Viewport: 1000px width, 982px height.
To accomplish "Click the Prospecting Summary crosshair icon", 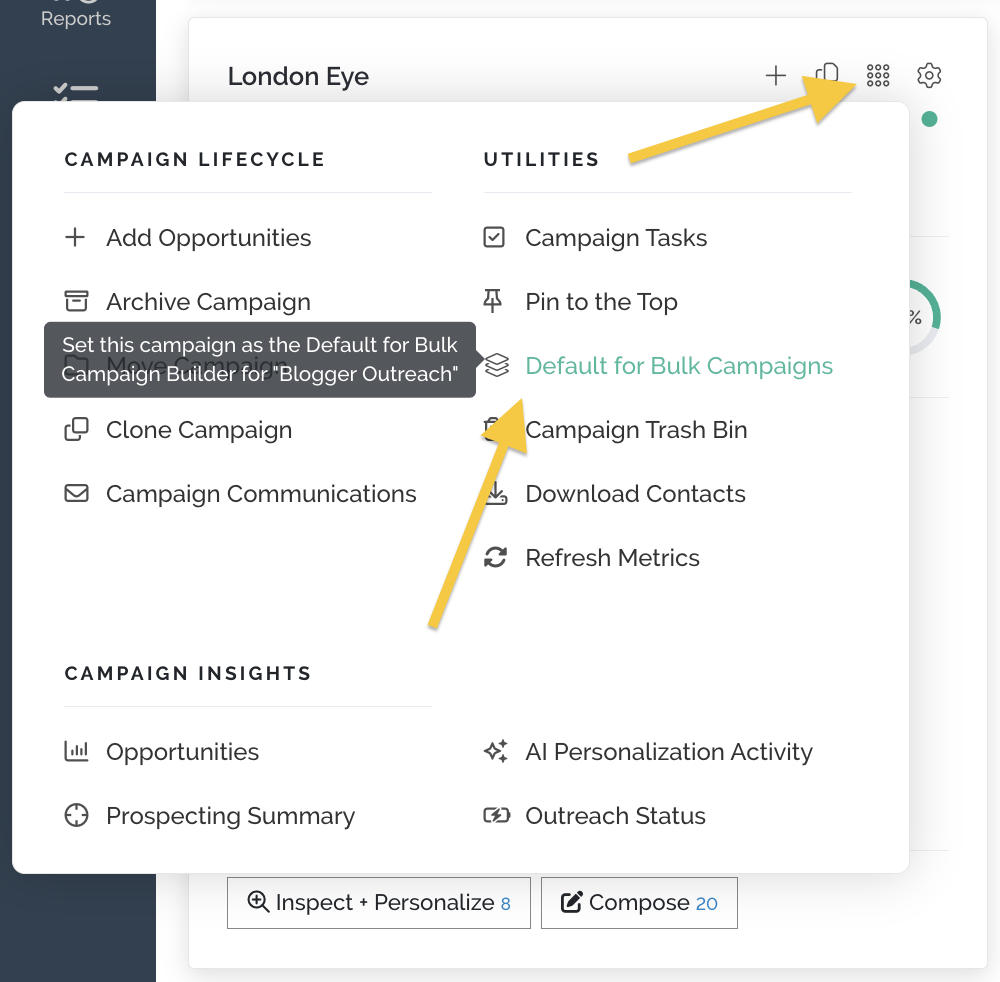I will pos(77,815).
